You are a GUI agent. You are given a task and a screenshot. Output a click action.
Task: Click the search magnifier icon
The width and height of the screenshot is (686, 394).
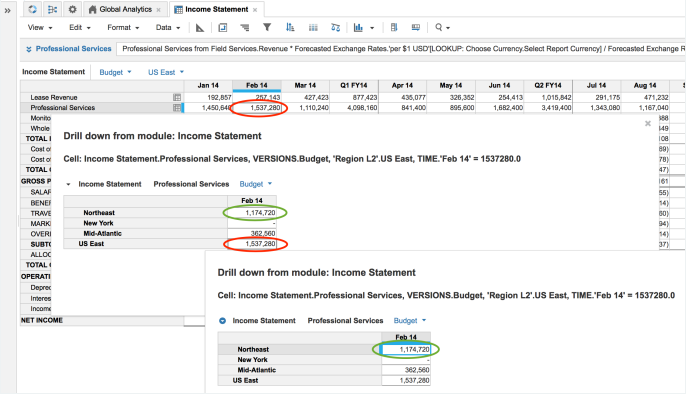click(x=438, y=28)
